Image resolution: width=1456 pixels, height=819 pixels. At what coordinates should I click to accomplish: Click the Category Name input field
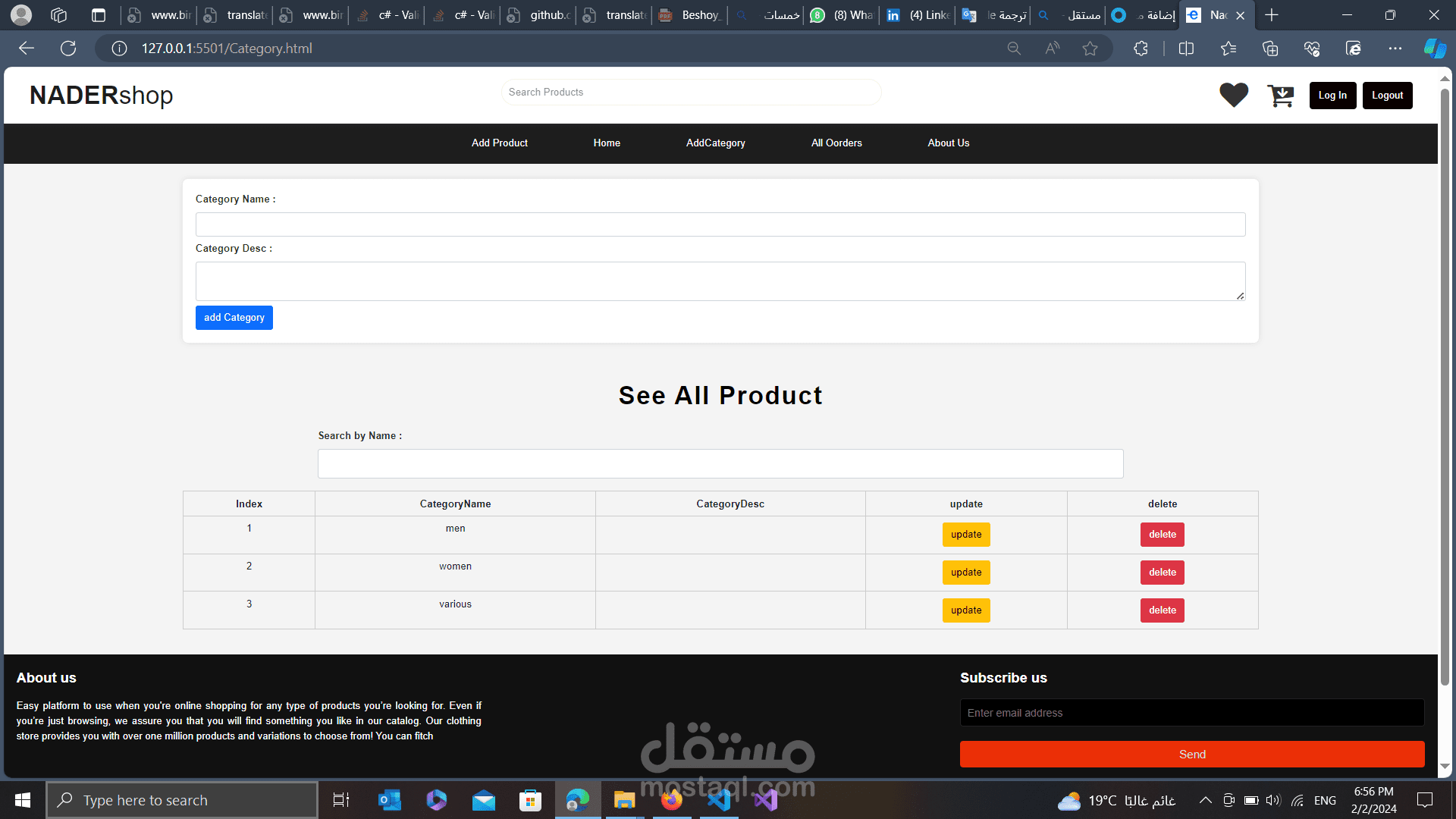(720, 224)
